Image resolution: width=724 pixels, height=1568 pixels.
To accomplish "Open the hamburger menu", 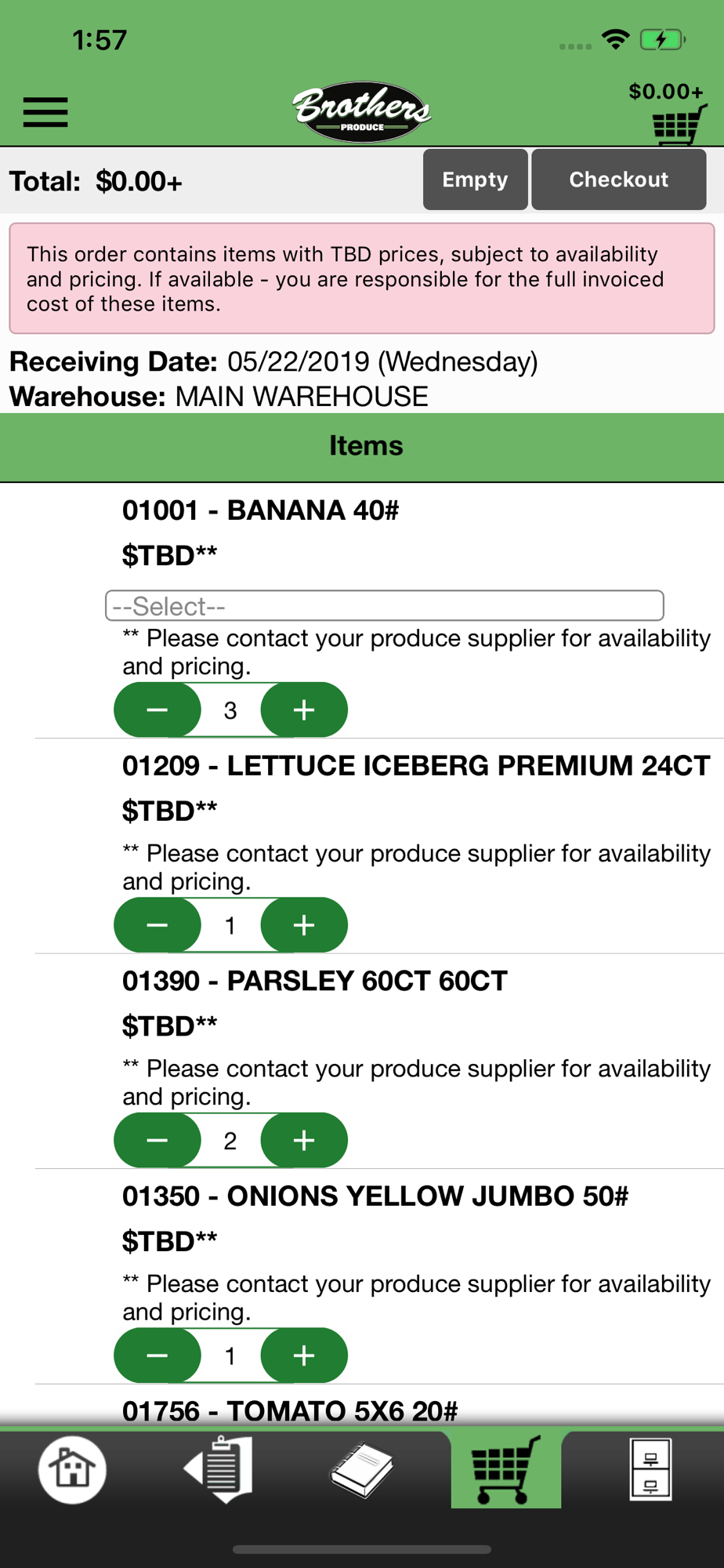I will [45, 111].
